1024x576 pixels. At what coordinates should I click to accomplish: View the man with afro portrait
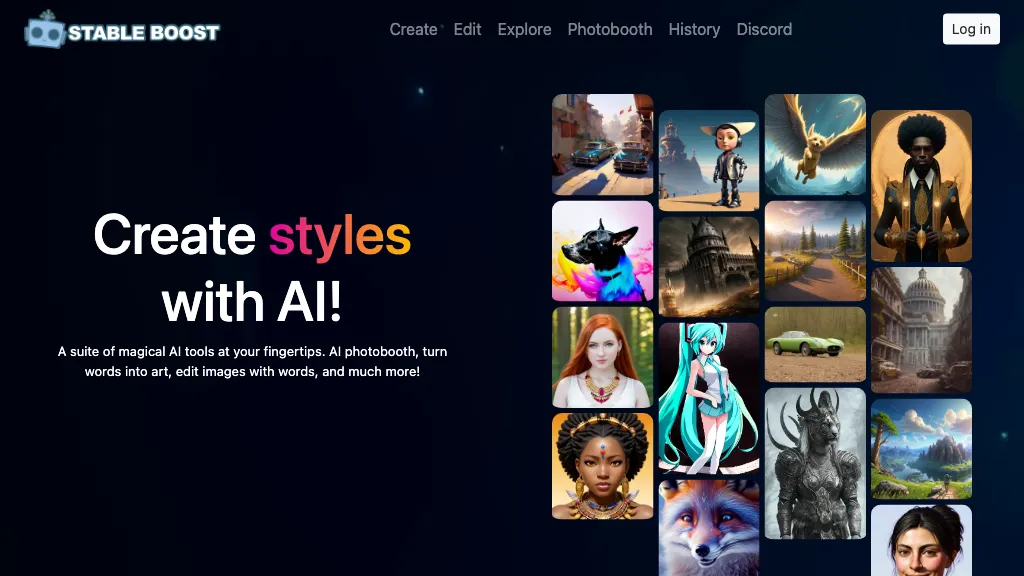[x=921, y=185]
